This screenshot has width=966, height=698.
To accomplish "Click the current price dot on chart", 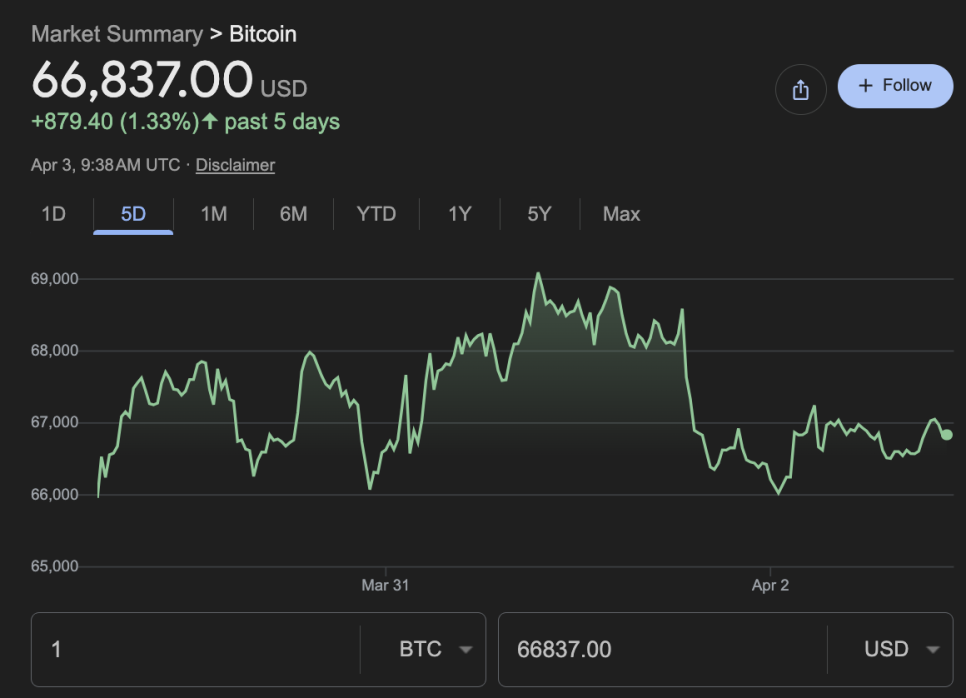I will 947,434.
